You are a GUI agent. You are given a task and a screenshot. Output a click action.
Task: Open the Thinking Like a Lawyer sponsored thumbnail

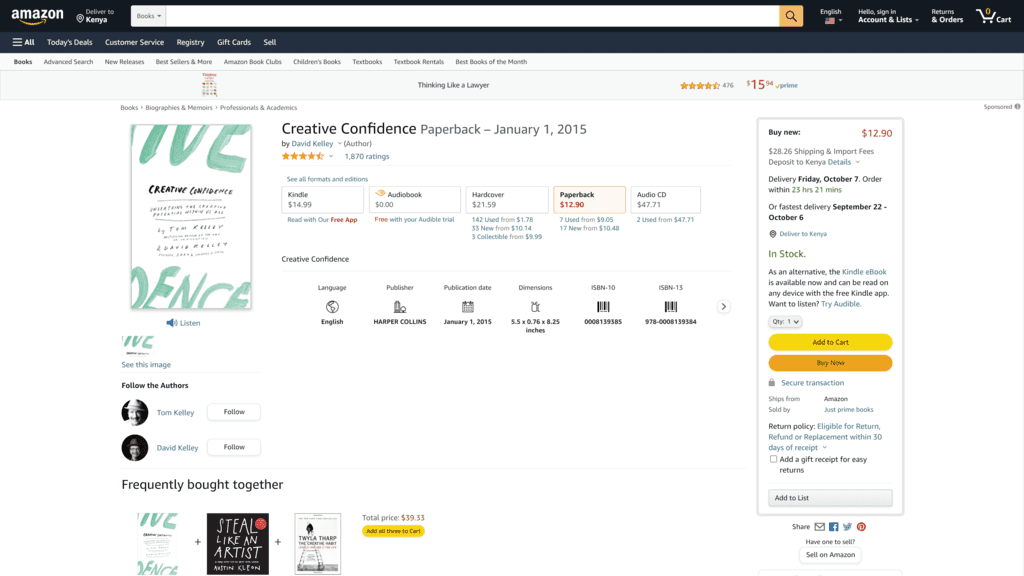point(209,85)
